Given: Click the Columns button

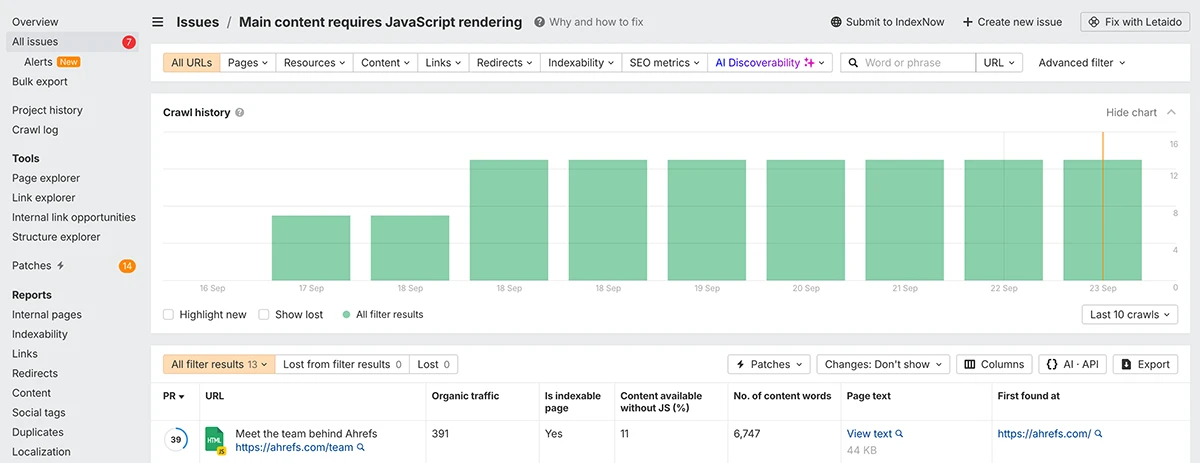Looking at the screenshot, I should (x=994, y=364).
